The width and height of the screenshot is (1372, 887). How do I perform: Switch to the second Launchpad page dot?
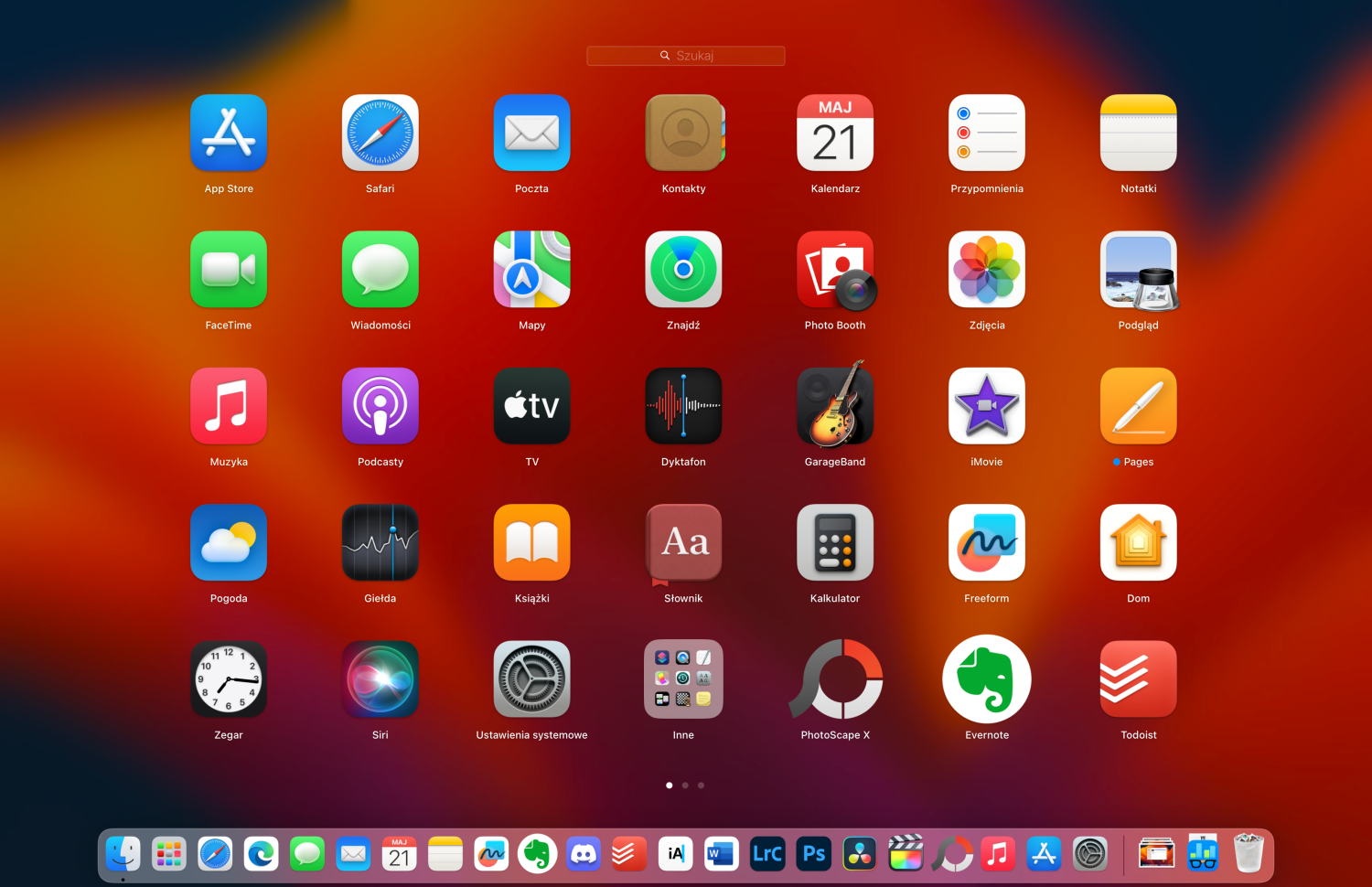(685, 785)
